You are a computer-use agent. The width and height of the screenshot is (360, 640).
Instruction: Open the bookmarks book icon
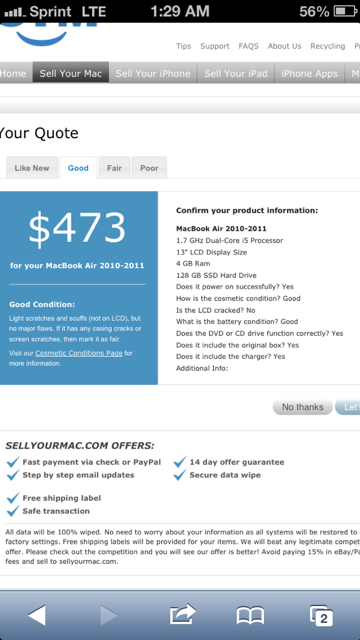250,616
